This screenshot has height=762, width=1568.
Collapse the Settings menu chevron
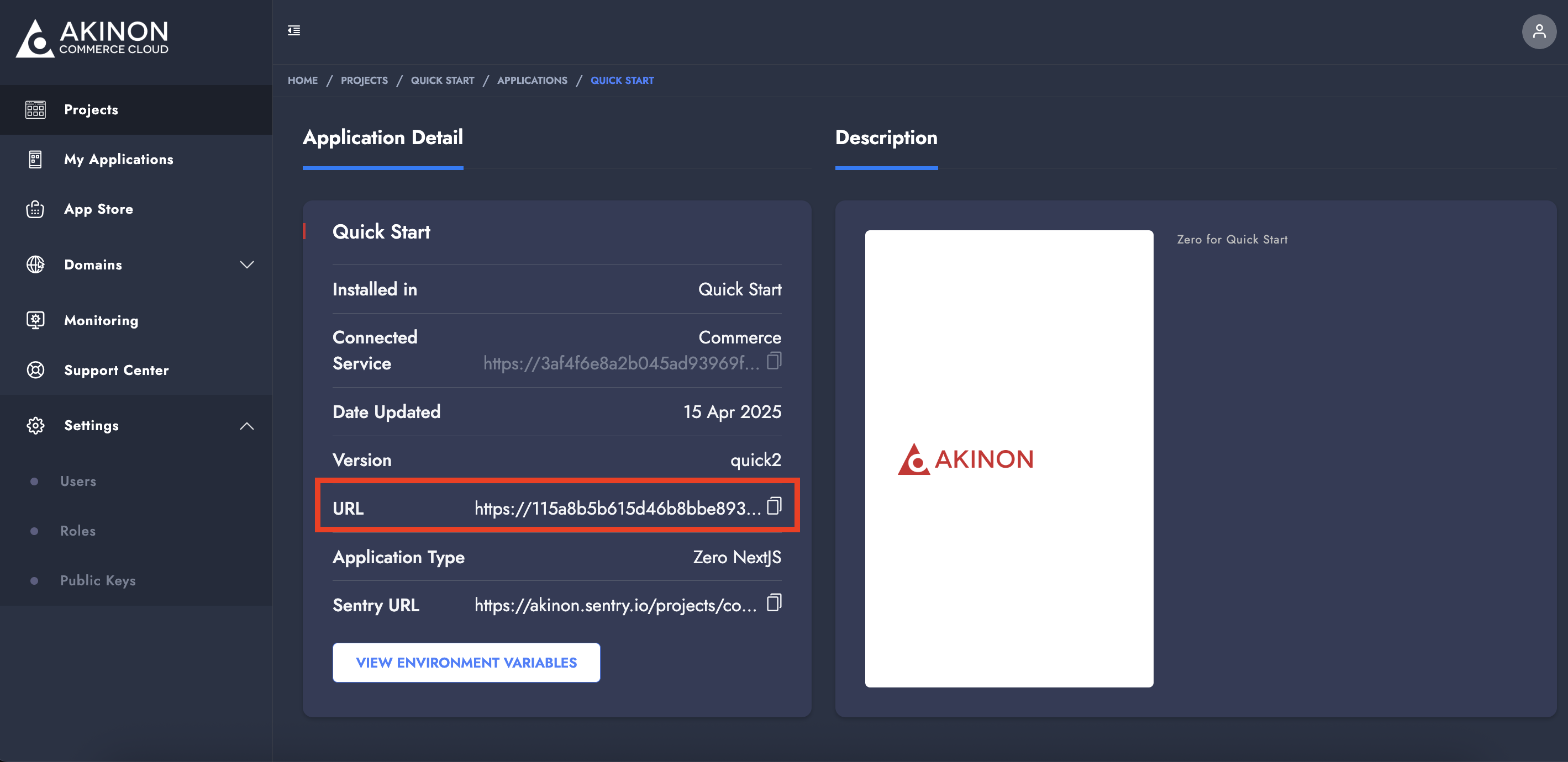pos(246,426)
